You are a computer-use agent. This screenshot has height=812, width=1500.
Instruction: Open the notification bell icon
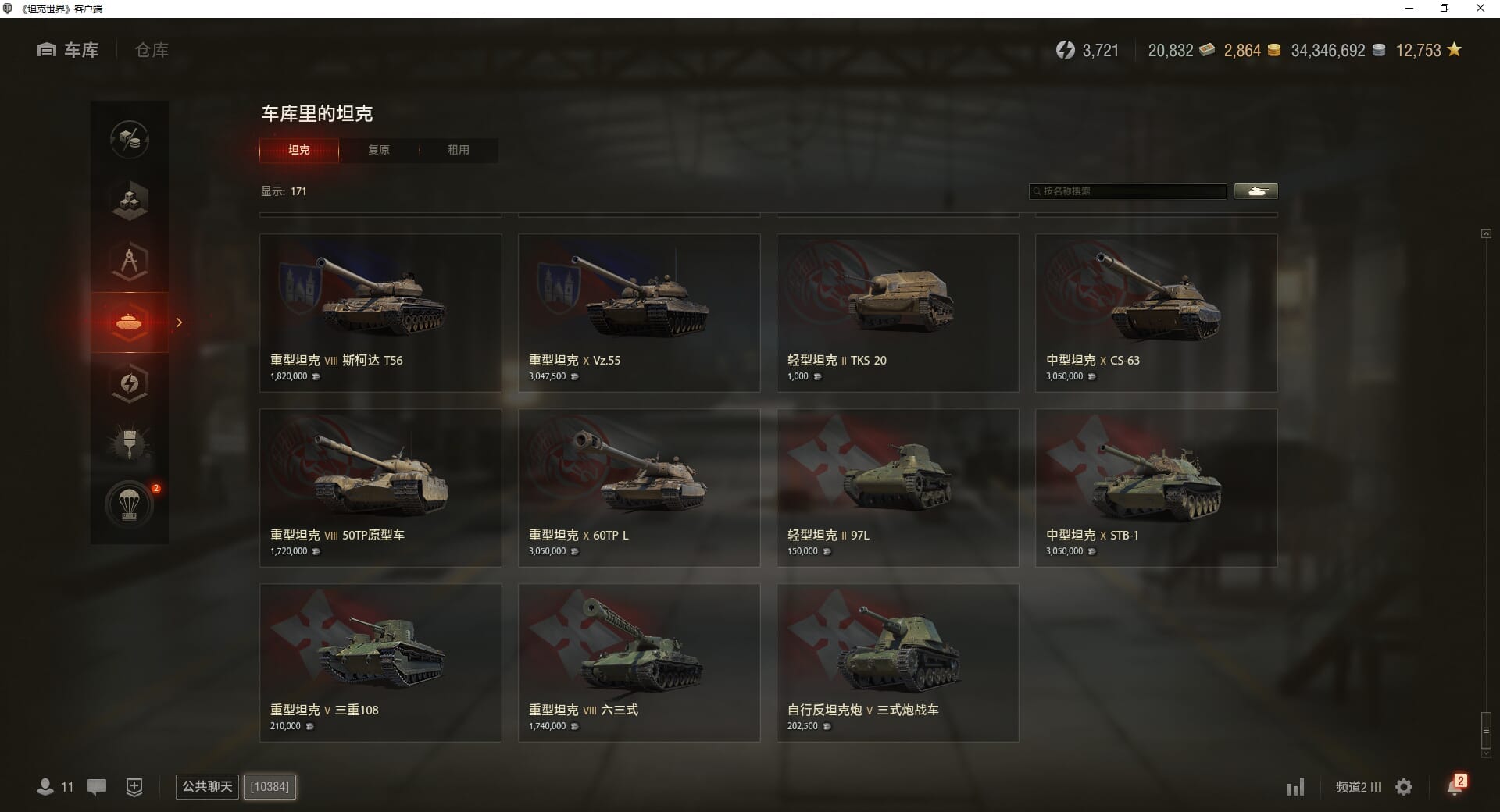pyautogui.click(x=1455, y=786)
